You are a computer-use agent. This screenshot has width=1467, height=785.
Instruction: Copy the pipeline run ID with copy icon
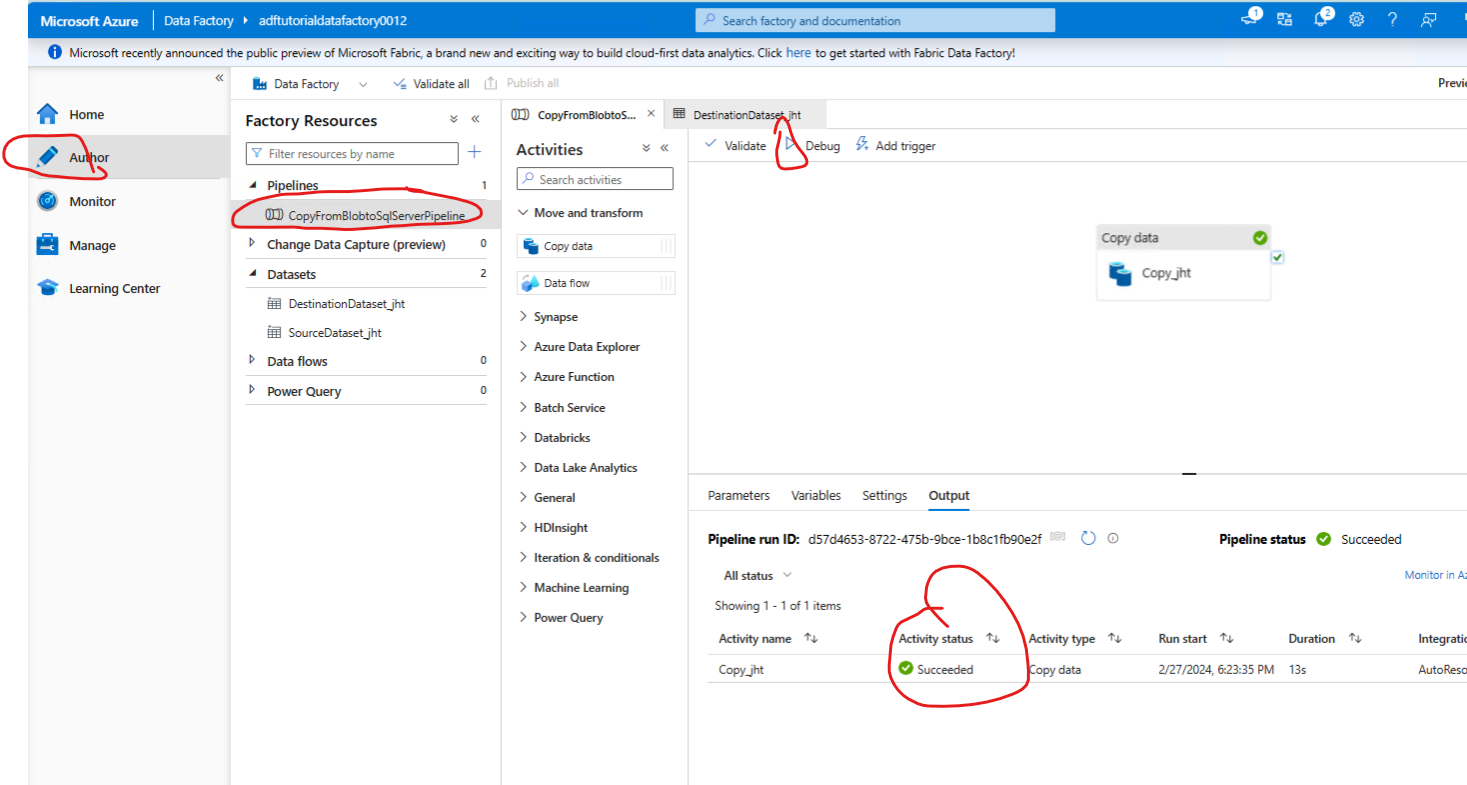[1058, 538]
